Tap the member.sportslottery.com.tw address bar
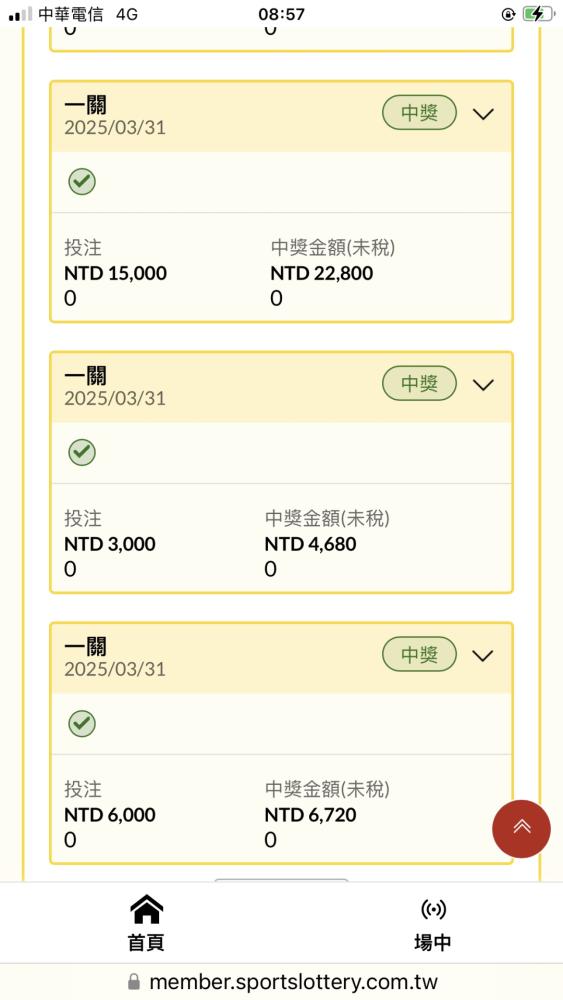Screen dimensions: 563x1000 click(281, 982)
